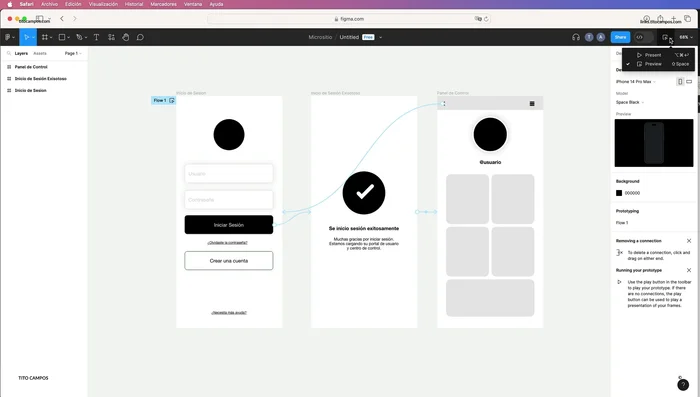
Task: Select the Panel de Control layer
Action: click(31, 67)
